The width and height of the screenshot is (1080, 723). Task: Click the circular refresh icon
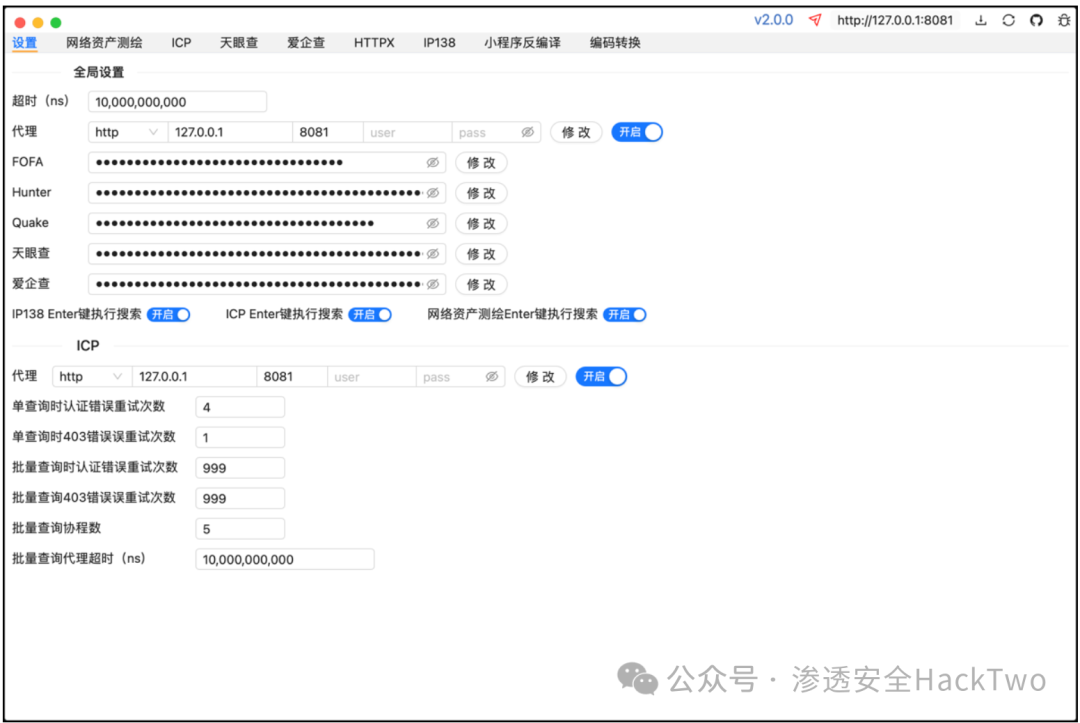pos(1008,20)
